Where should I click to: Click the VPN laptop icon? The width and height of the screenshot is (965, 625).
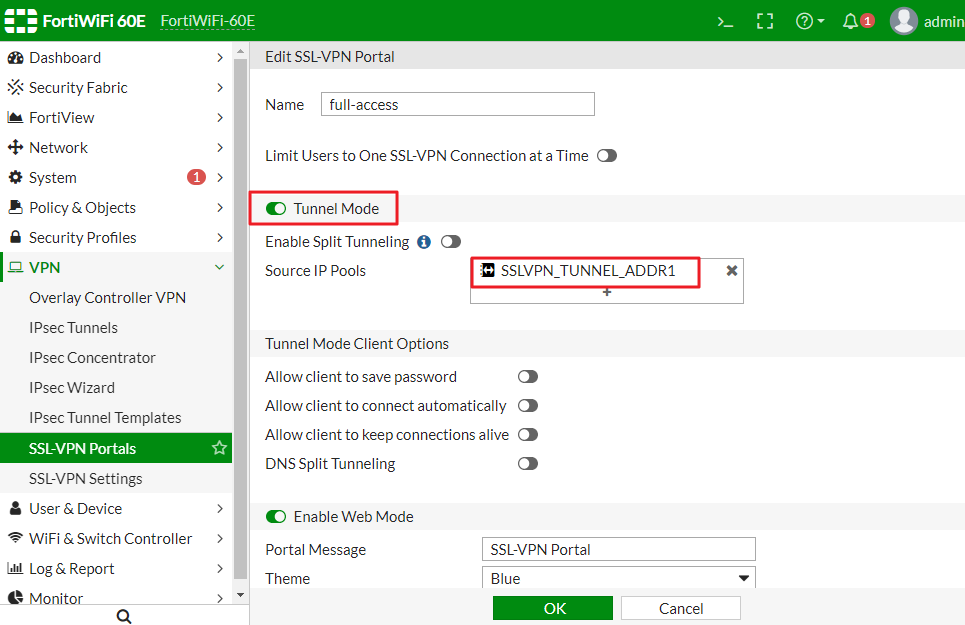15,268
